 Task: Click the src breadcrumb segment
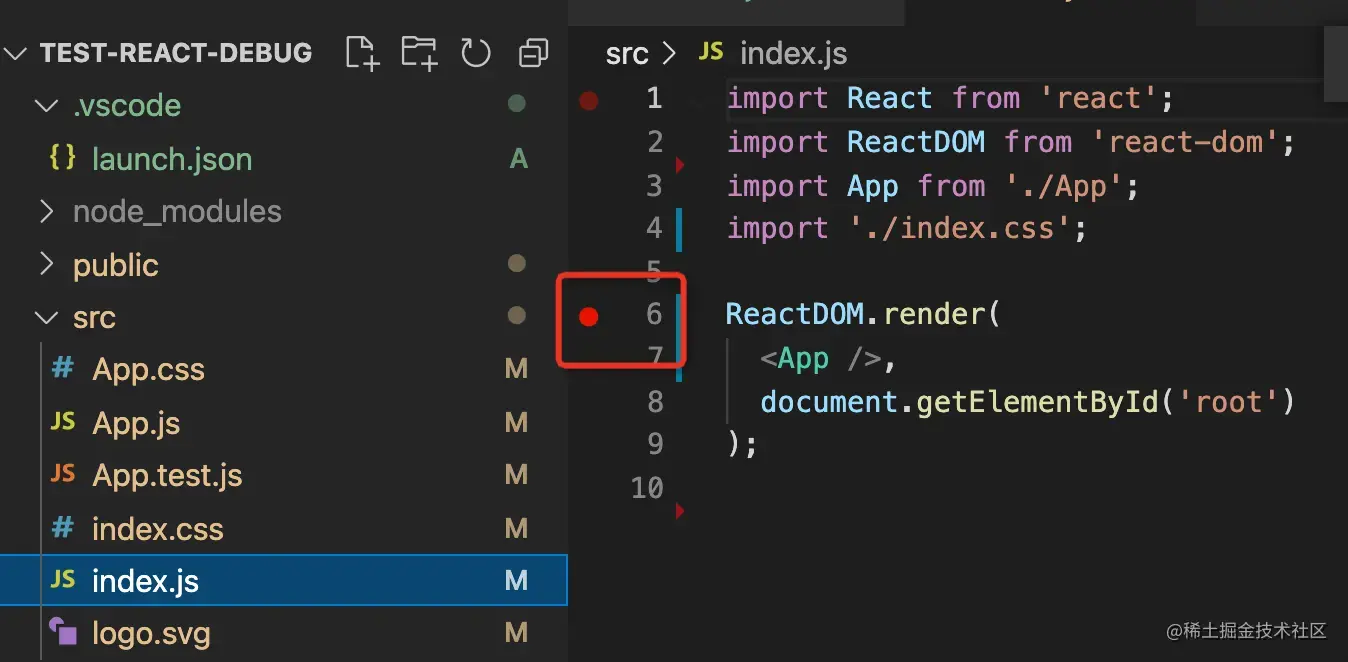pos(627,53)
